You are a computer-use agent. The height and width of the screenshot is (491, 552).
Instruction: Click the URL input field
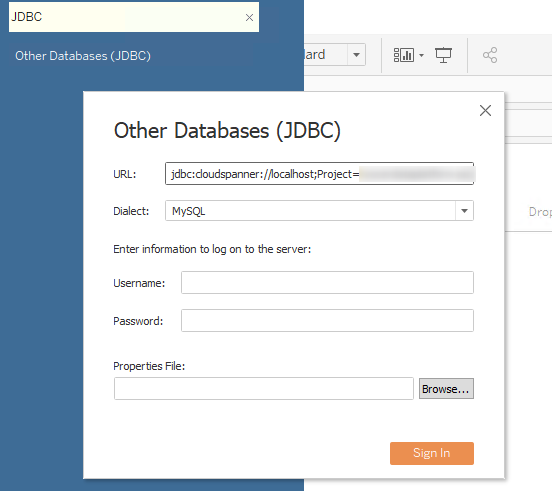point(319,174)
